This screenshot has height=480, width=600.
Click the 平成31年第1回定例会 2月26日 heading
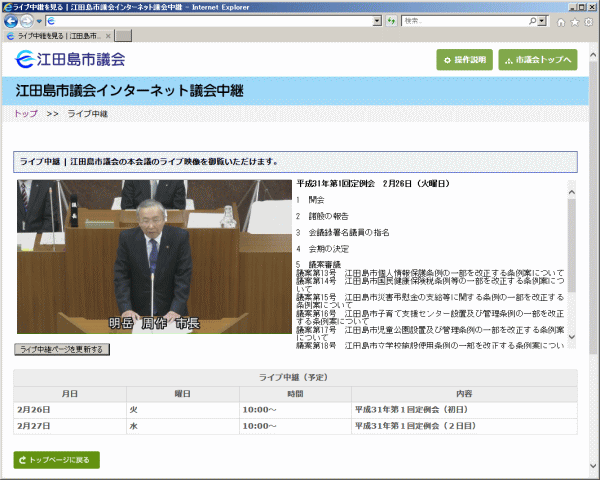[x=373, y=184]
